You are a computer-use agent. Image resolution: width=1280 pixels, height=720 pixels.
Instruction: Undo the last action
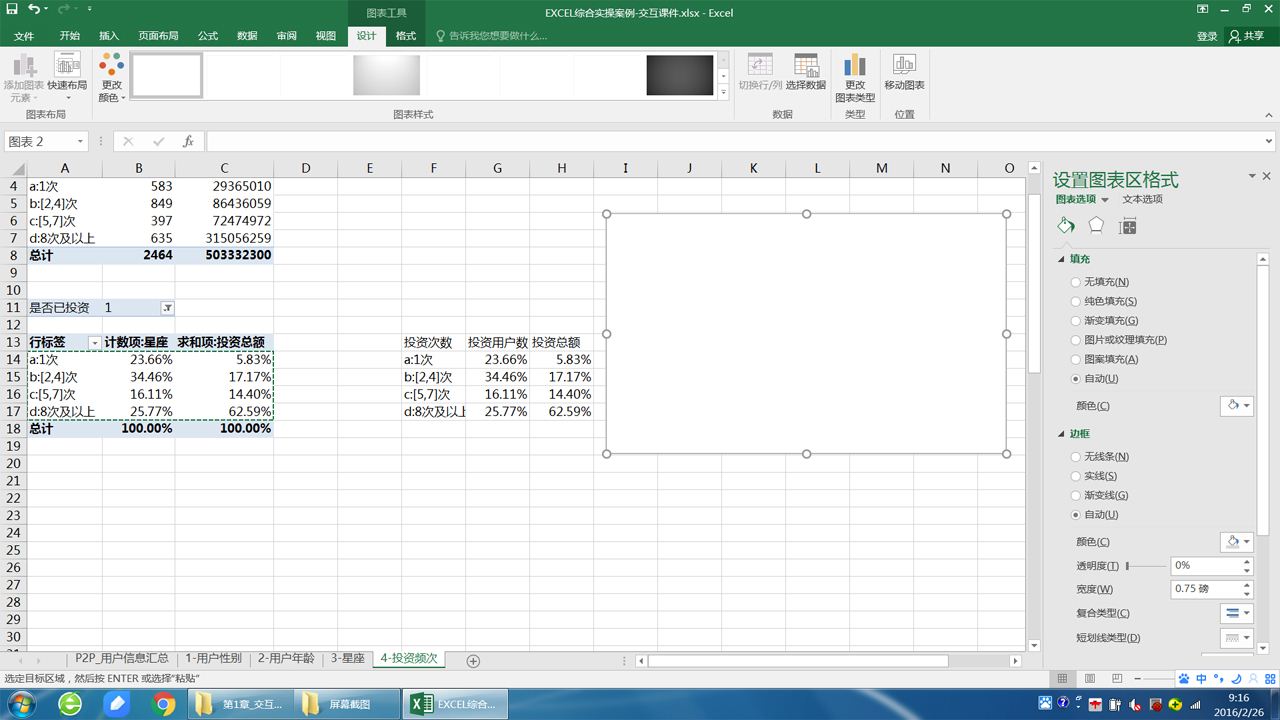(34, 9)
